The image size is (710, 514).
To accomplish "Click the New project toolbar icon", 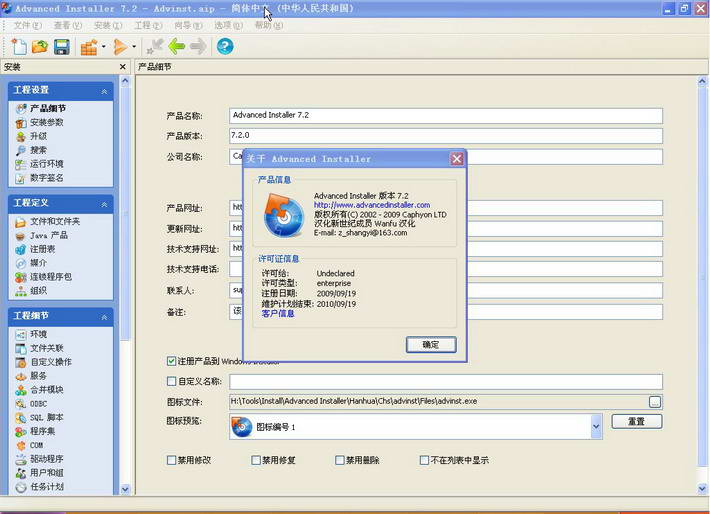I will pos(18,47).
